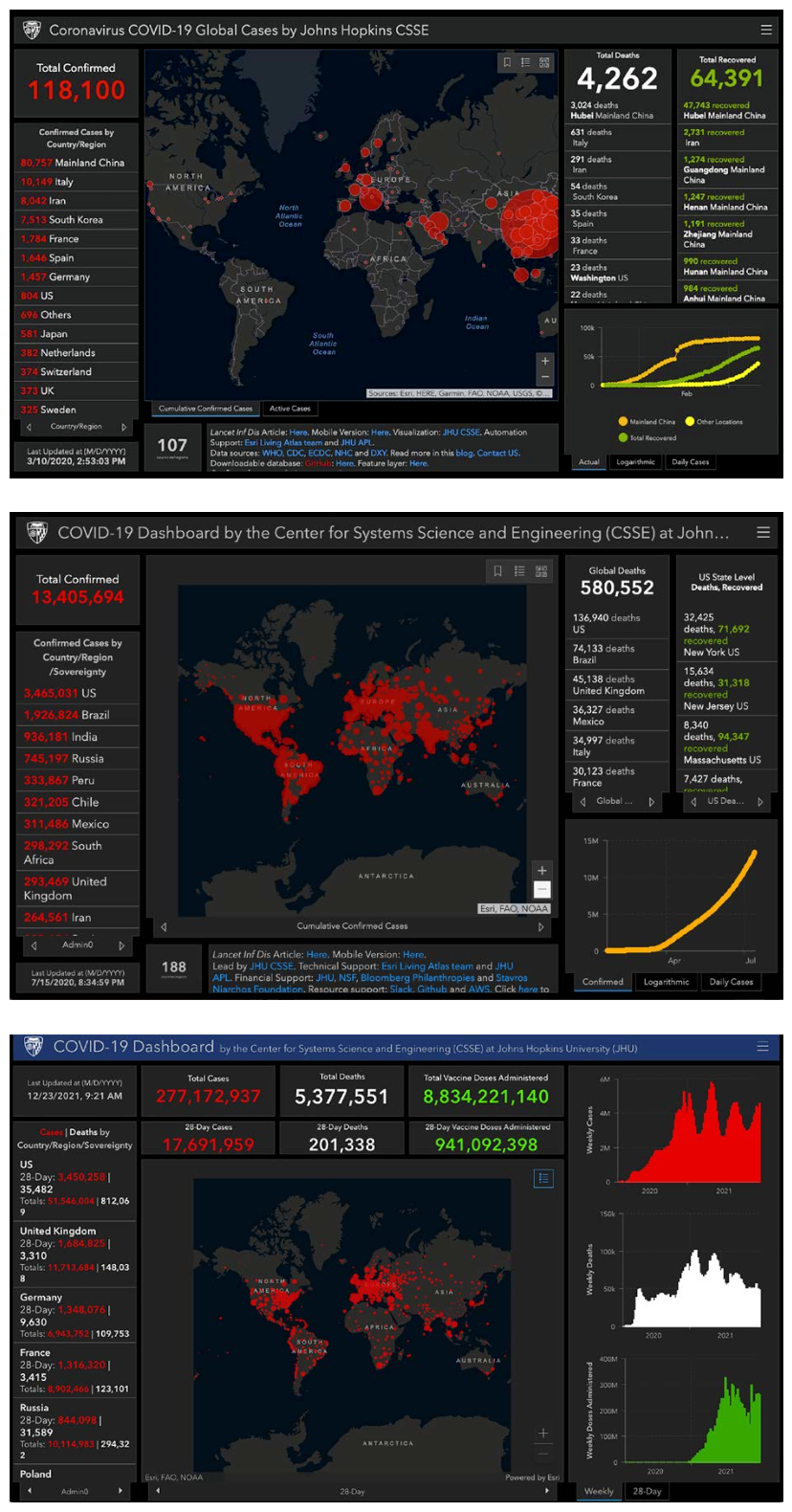The height and width of the screenshot is (1512, 792).
Task: Zoom in on the 7/15/2020 map
Action: (542, 871)
